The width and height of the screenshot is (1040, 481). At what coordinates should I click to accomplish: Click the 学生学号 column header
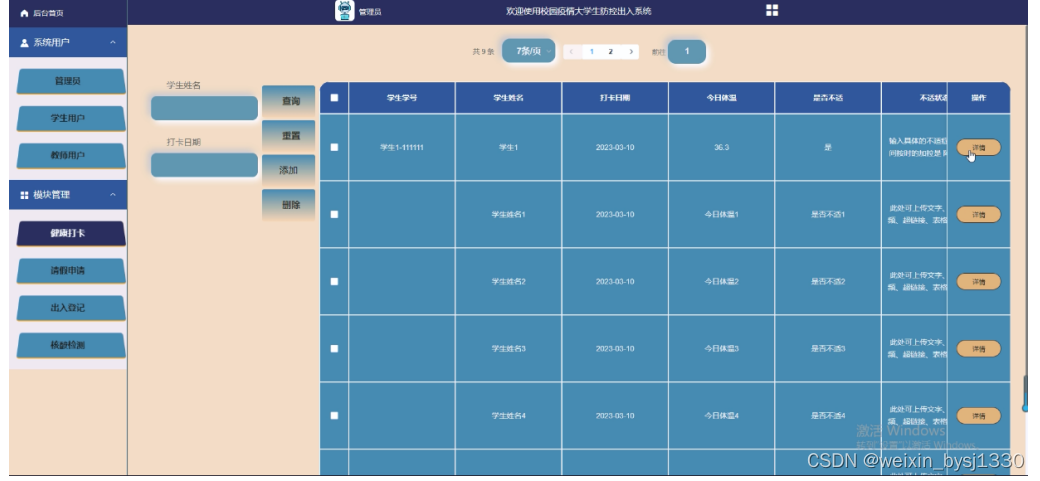pyautogui.click(x=402, y=98)
